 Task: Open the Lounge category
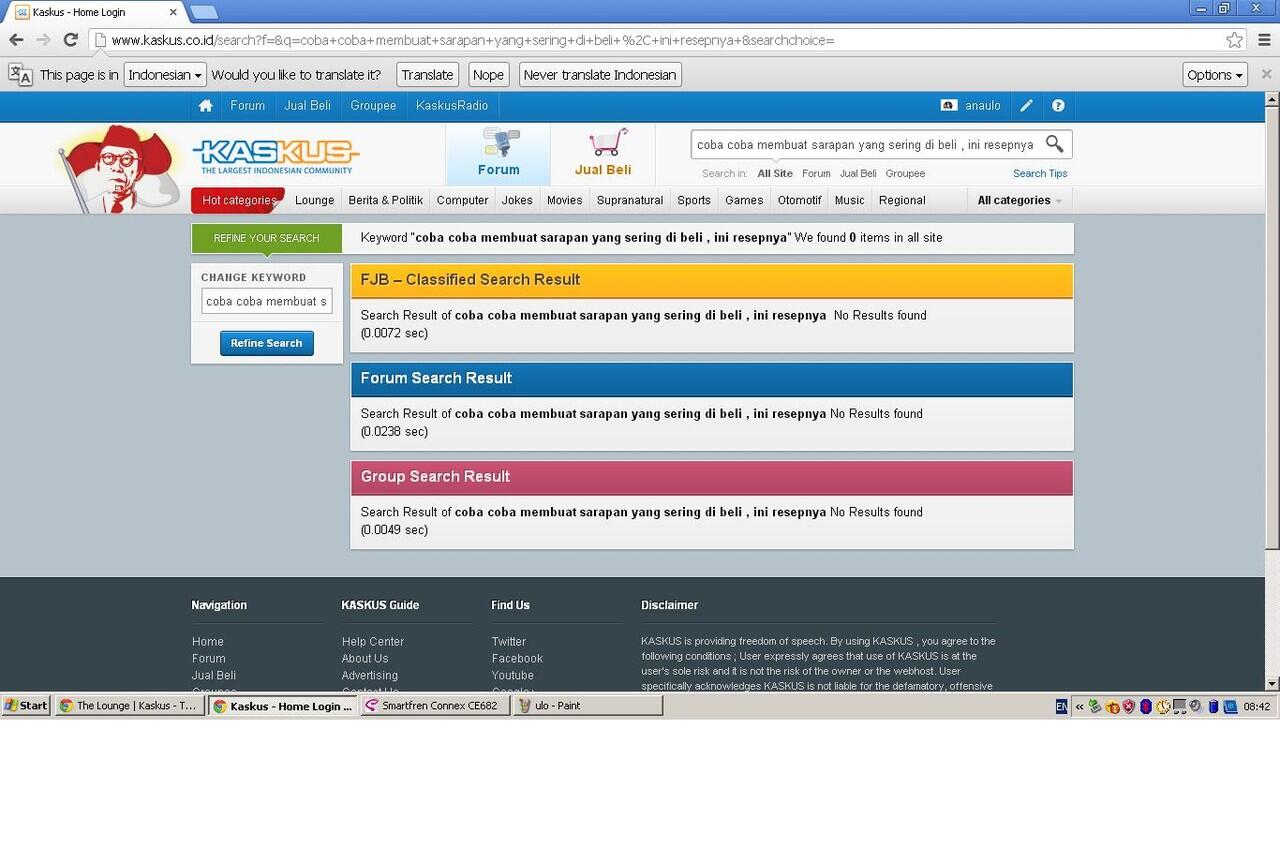tap(314, 200)
